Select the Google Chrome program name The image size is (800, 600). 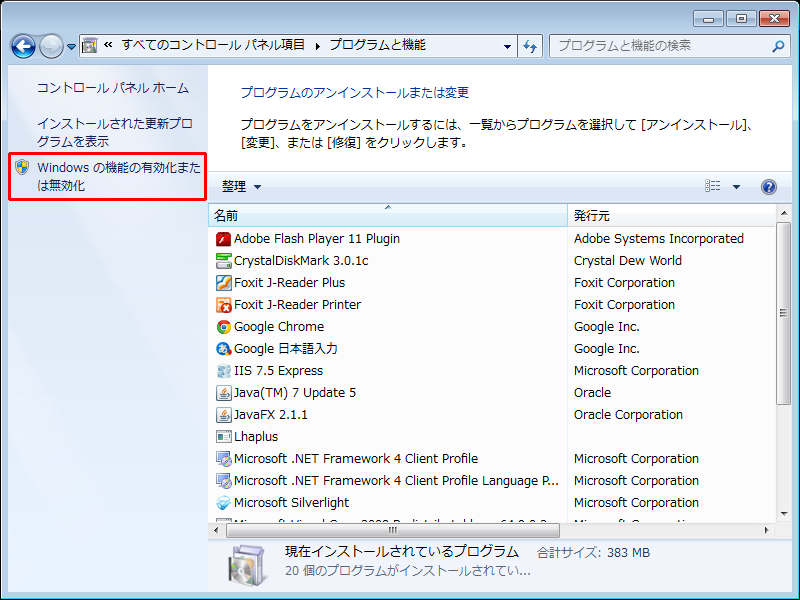pyautogui.click(x=279, y=327)
